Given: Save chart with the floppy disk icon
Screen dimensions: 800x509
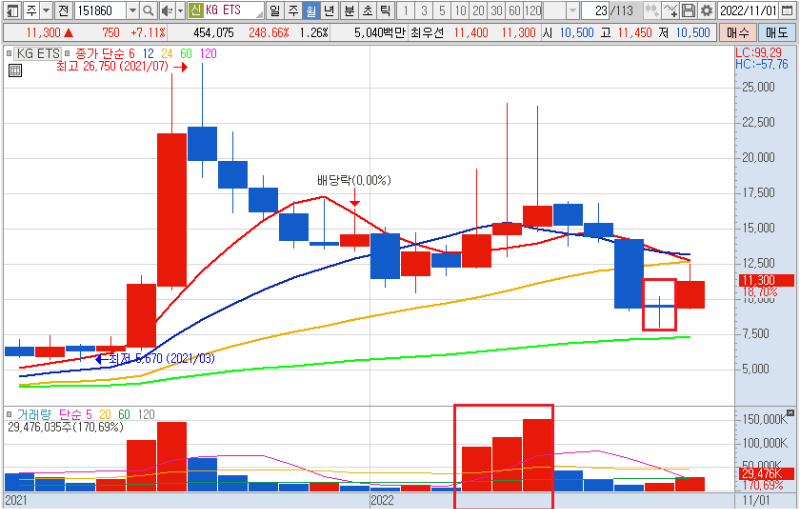Looking at the screenshot, I should click(x=688, y=10).
